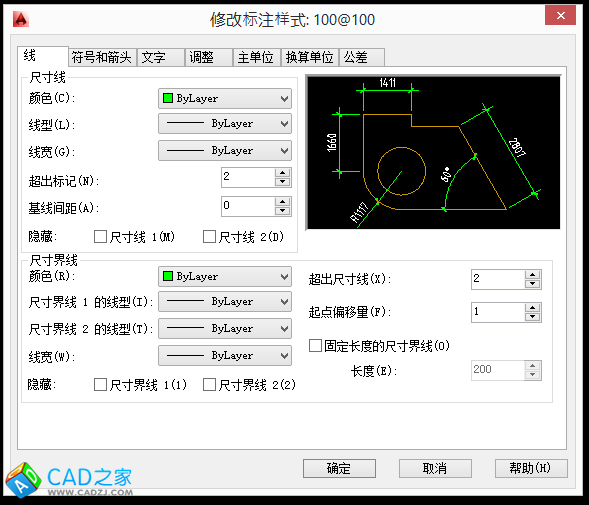589x505 pixels.
Task: Toggle 固定长度的尺寸界线 checkbox
Action: (x=315, y=346)
